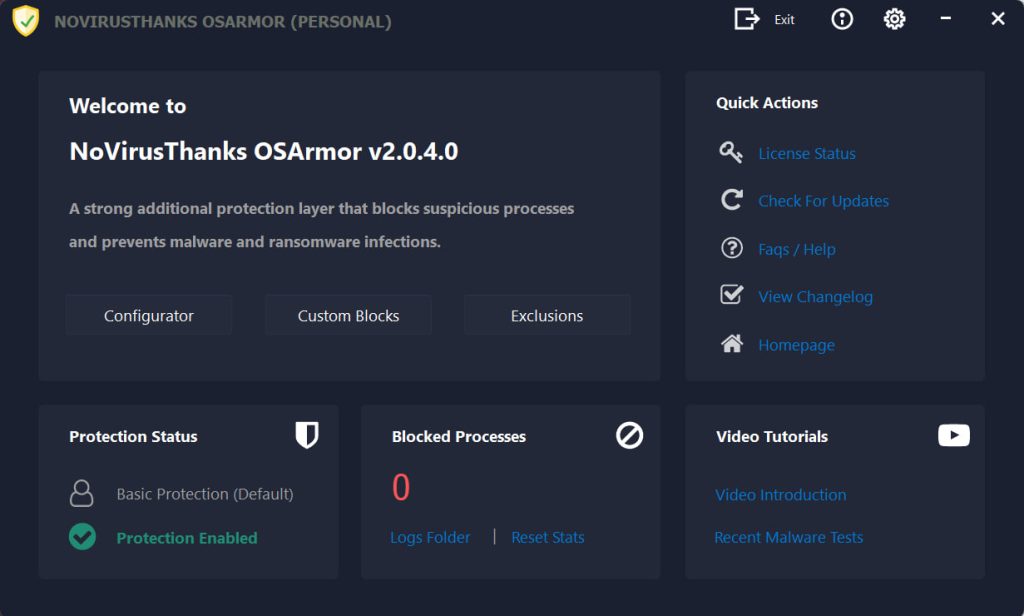
Task: Click NOVIRUSTHANKS OSARMOR (PERSONAL) title bar text
Action: click(223, 22)
